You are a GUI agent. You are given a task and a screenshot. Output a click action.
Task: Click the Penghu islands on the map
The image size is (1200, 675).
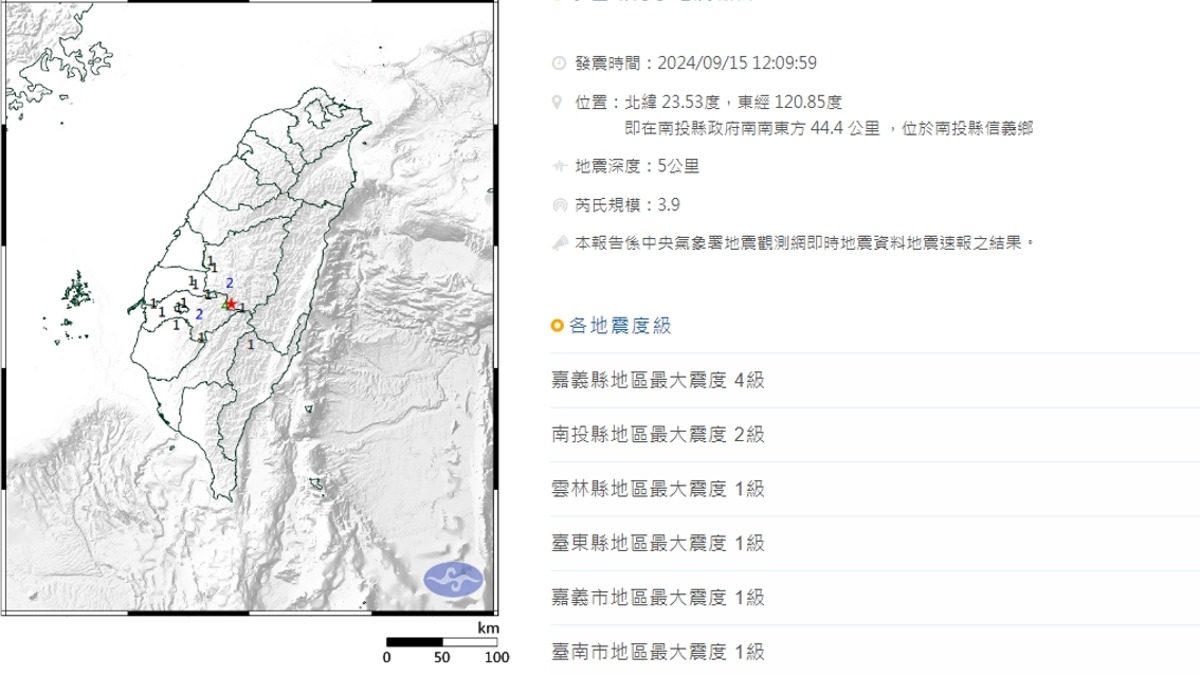coord(74,291)
